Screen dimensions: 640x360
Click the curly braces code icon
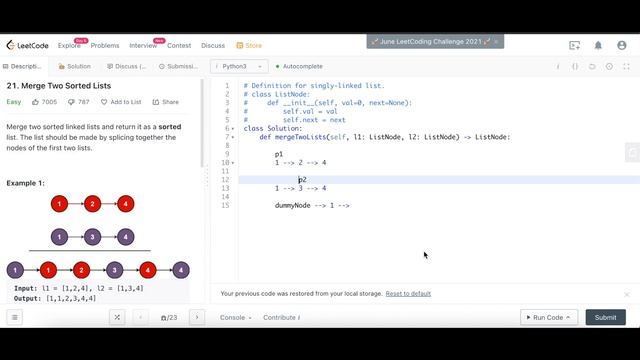coord(575,67)
